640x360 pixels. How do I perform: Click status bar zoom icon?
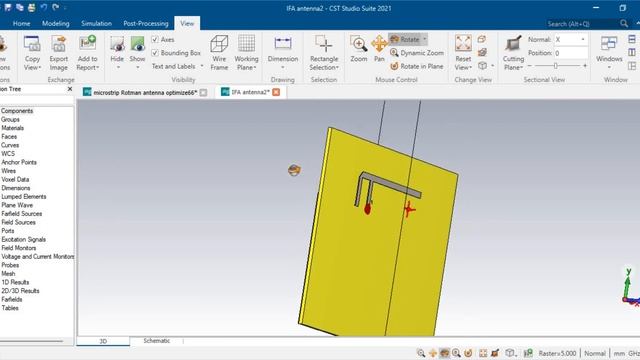[x=421, y=353]
